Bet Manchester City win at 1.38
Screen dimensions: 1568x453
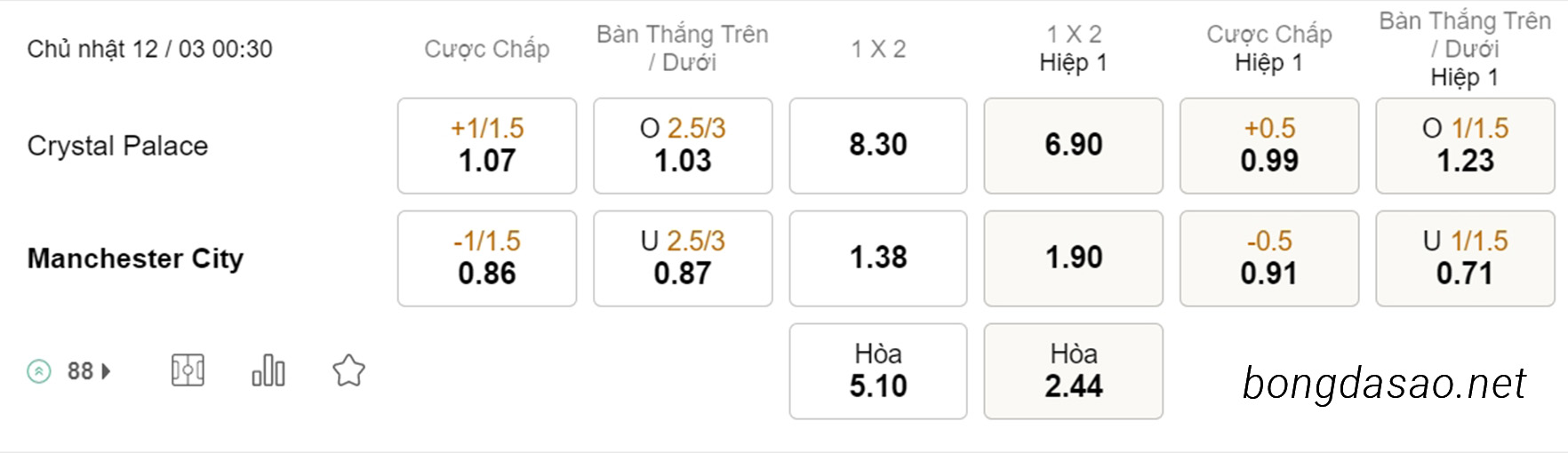878,258
